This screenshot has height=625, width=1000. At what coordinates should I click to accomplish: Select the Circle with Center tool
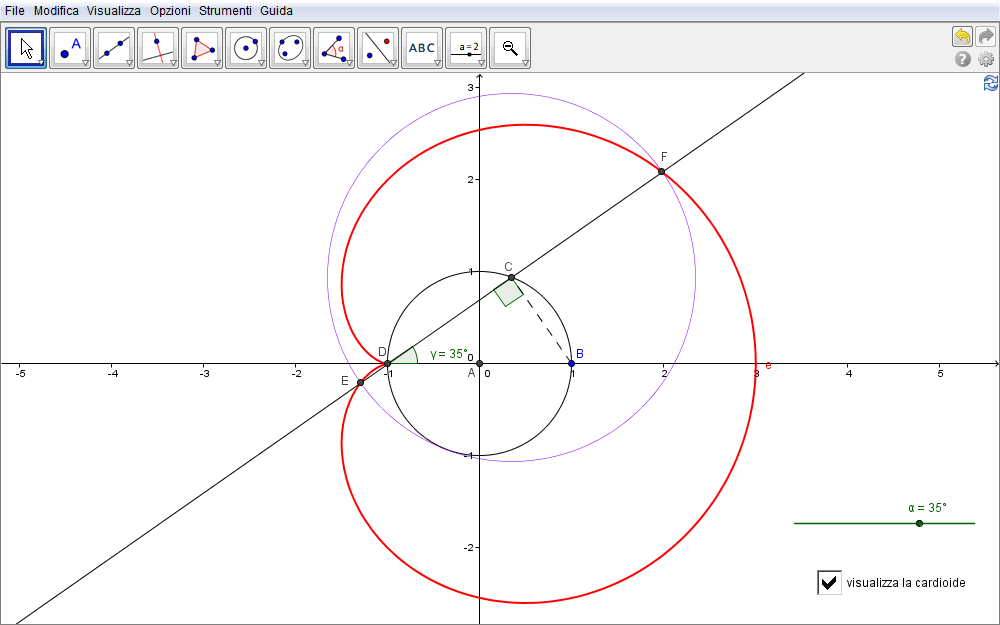[246, 48]
